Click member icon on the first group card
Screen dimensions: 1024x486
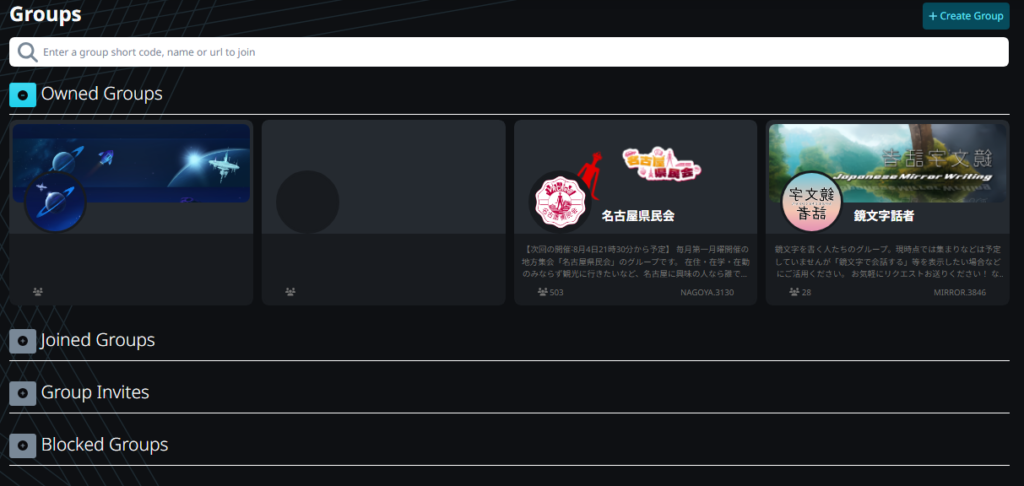click(38, 292)
